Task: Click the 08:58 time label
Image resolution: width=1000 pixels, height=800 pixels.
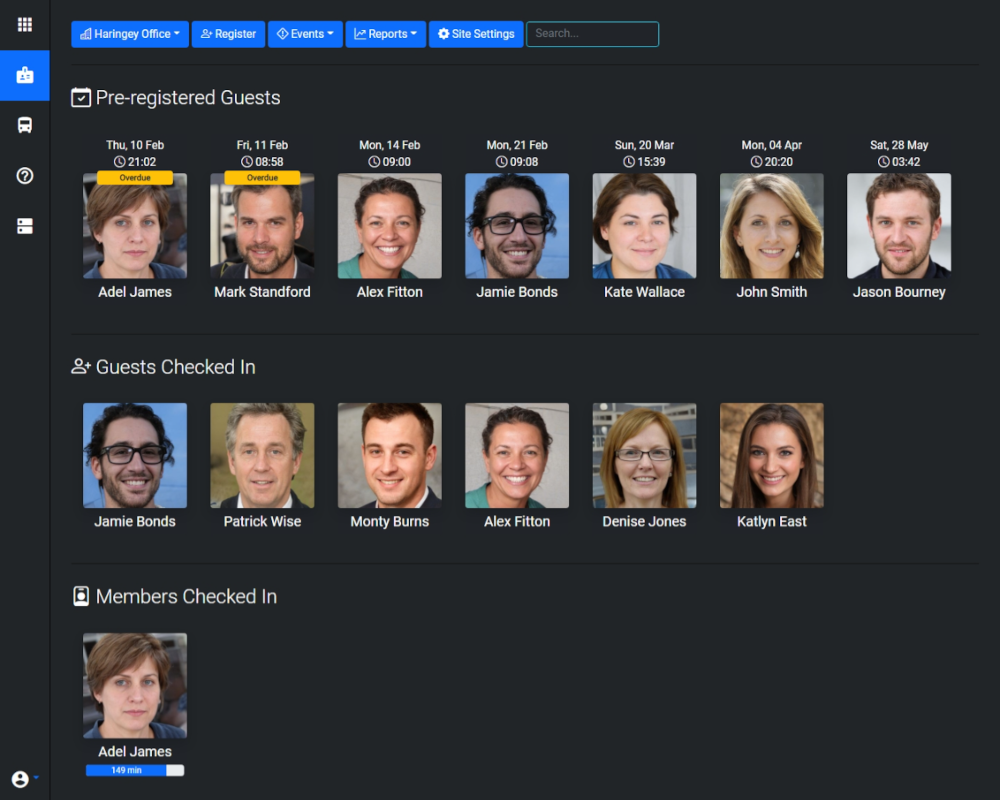Action: (262, 162)
